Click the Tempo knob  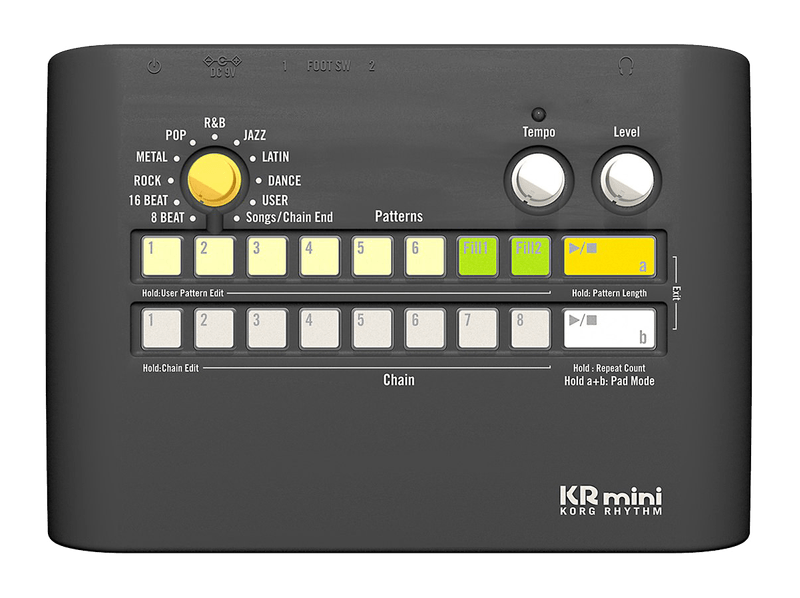pos(539,180)
